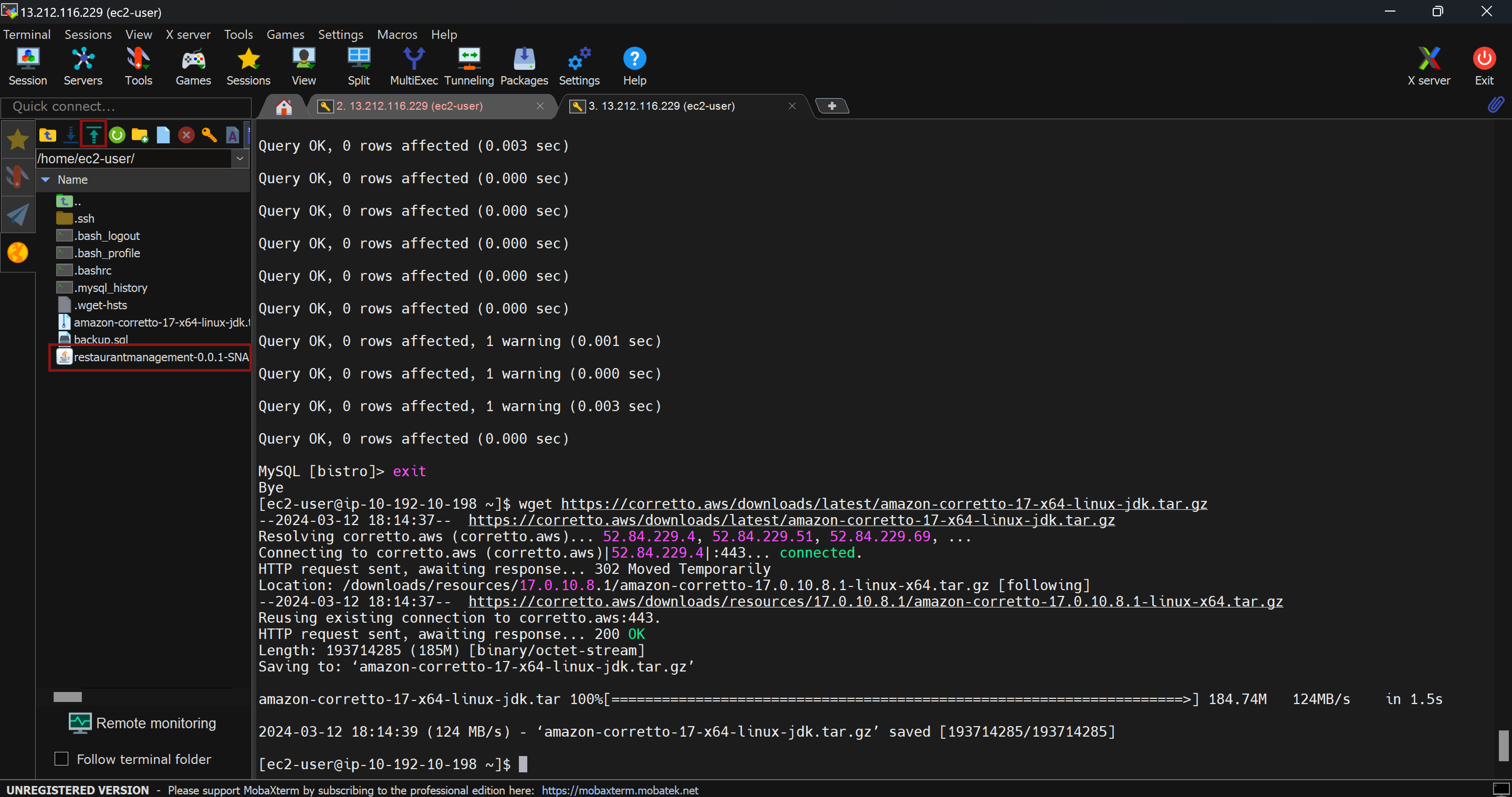Image resolution: width=1512 pixels, height=797 pixels.
Task: Click the purple A file icon in SFTP toolbar
Action: [232, 135]
